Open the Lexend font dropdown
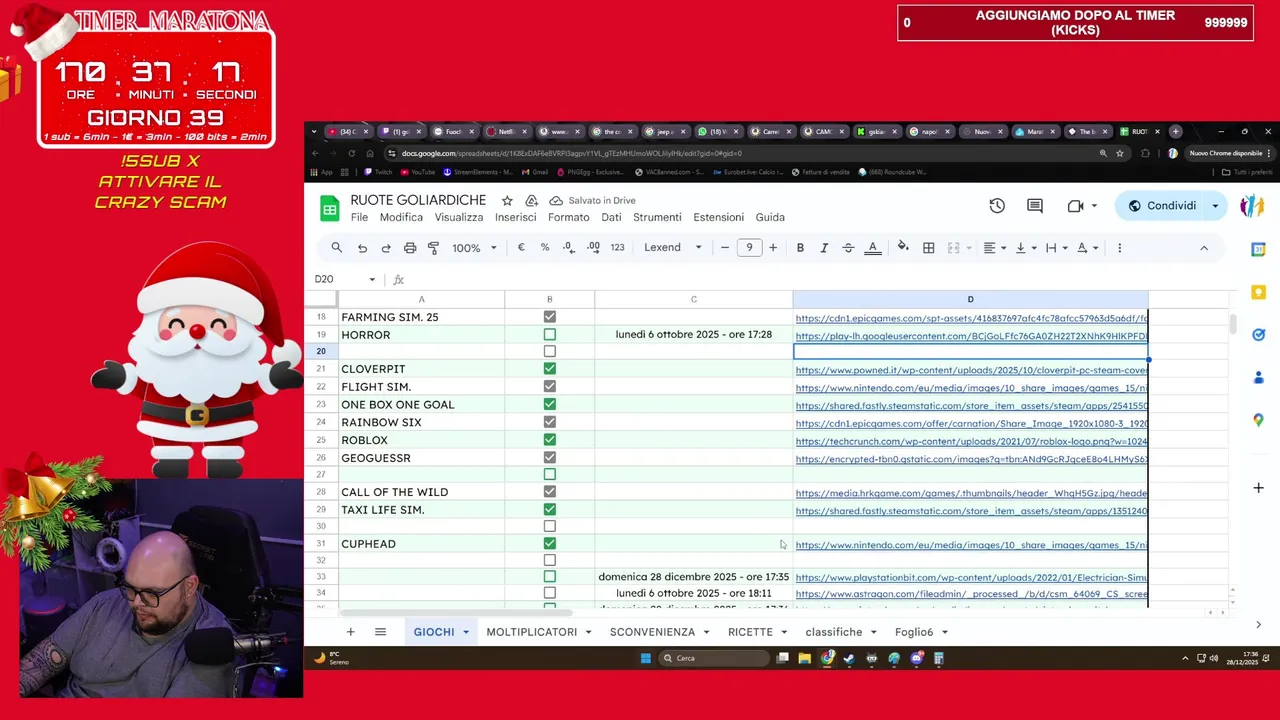This screenshot has width=1280, height=720. [x=672, y=248]
